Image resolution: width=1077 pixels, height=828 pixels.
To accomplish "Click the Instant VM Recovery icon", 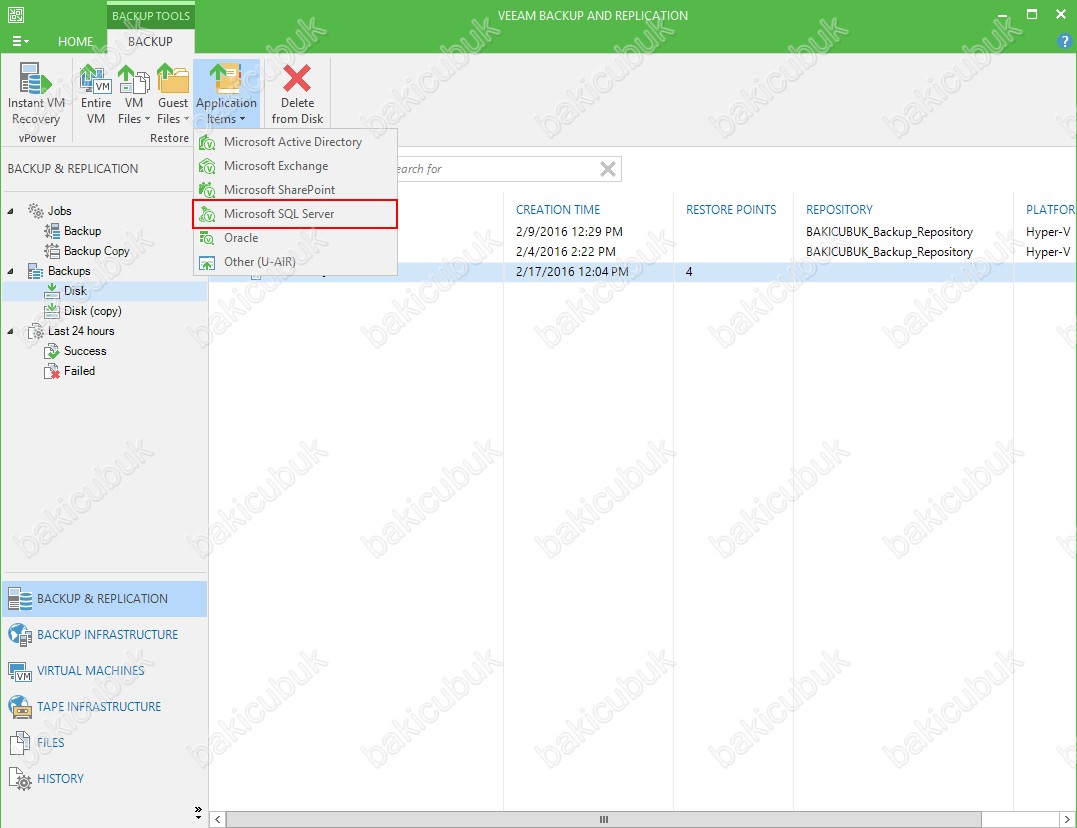I will (x=35, y=78).
